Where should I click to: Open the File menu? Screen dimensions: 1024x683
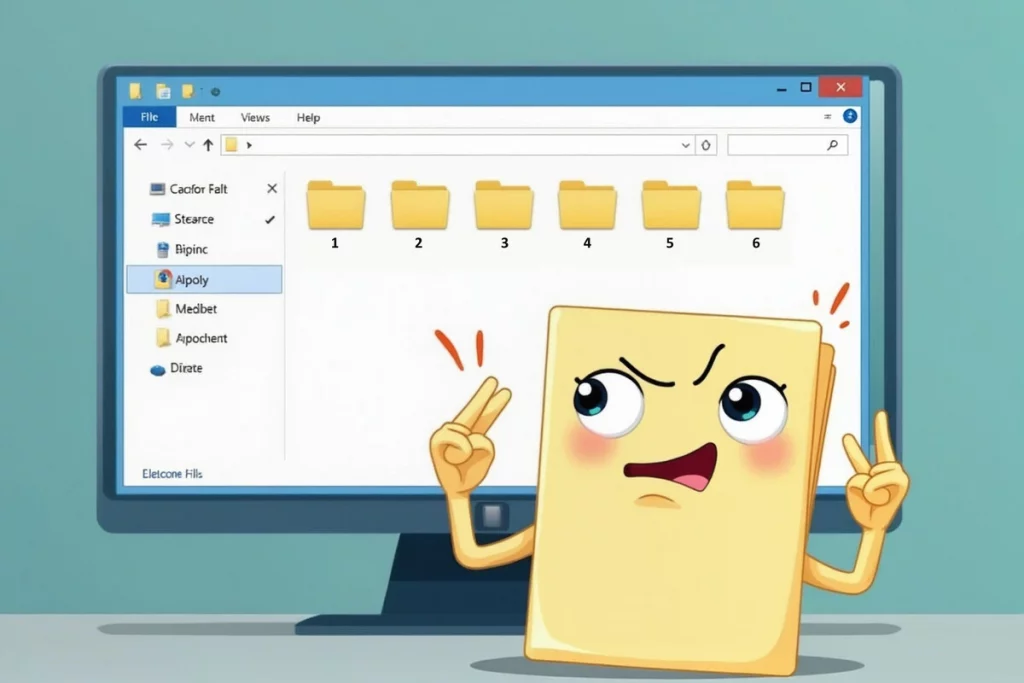[149, 117]
